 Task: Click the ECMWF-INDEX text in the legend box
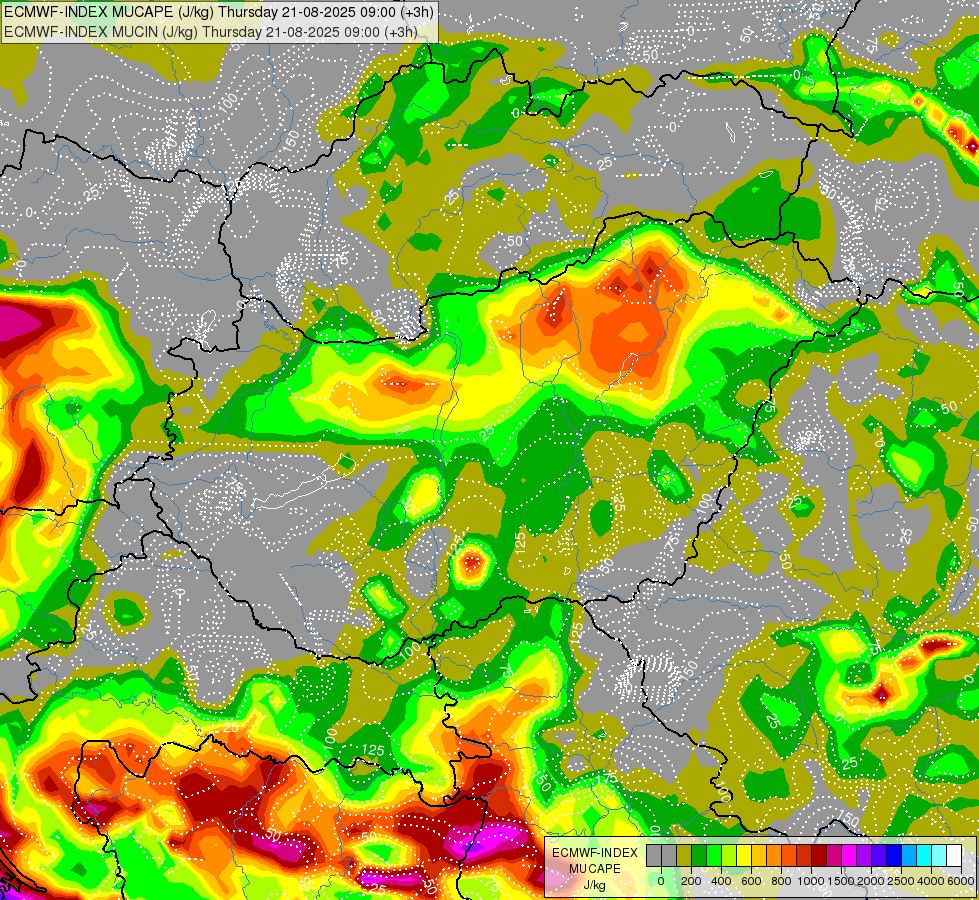(x=595, y=853)
